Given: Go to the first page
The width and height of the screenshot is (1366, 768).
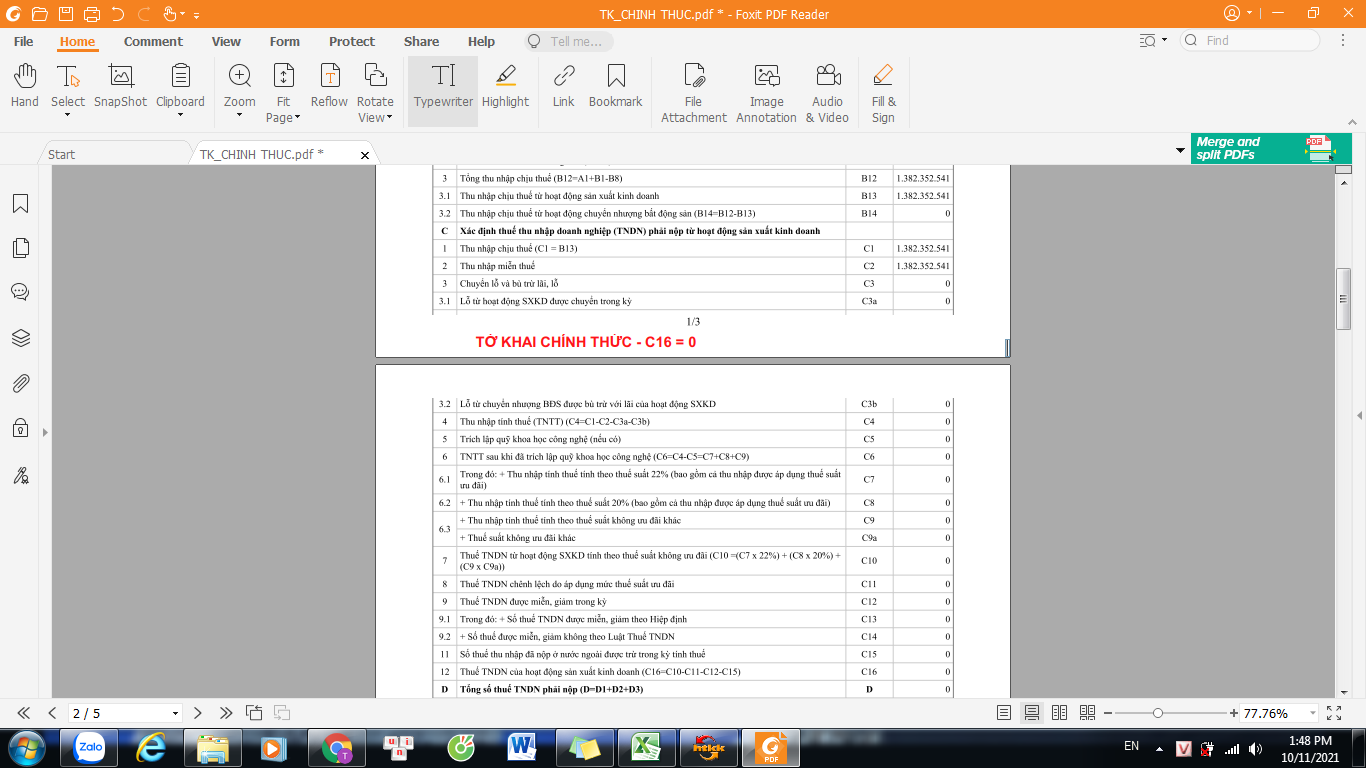Looking at the screenshot, I should click(24, 713).
